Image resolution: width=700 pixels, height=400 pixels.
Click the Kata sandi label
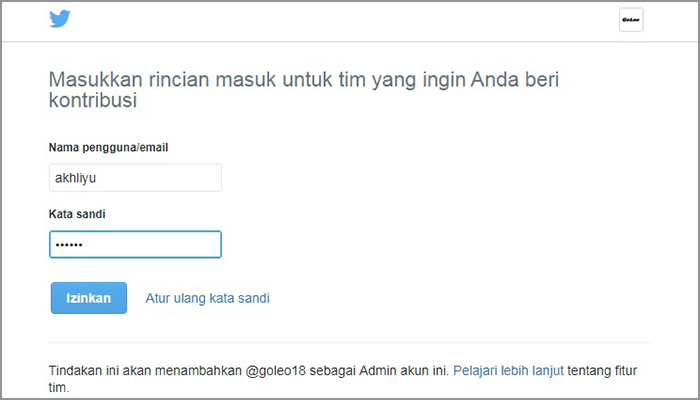79,214
